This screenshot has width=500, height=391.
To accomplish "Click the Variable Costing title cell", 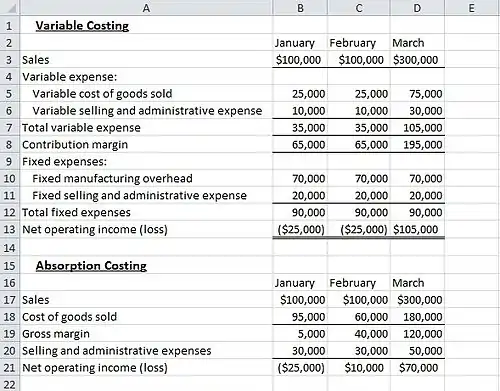I will [x=146, y=25].
